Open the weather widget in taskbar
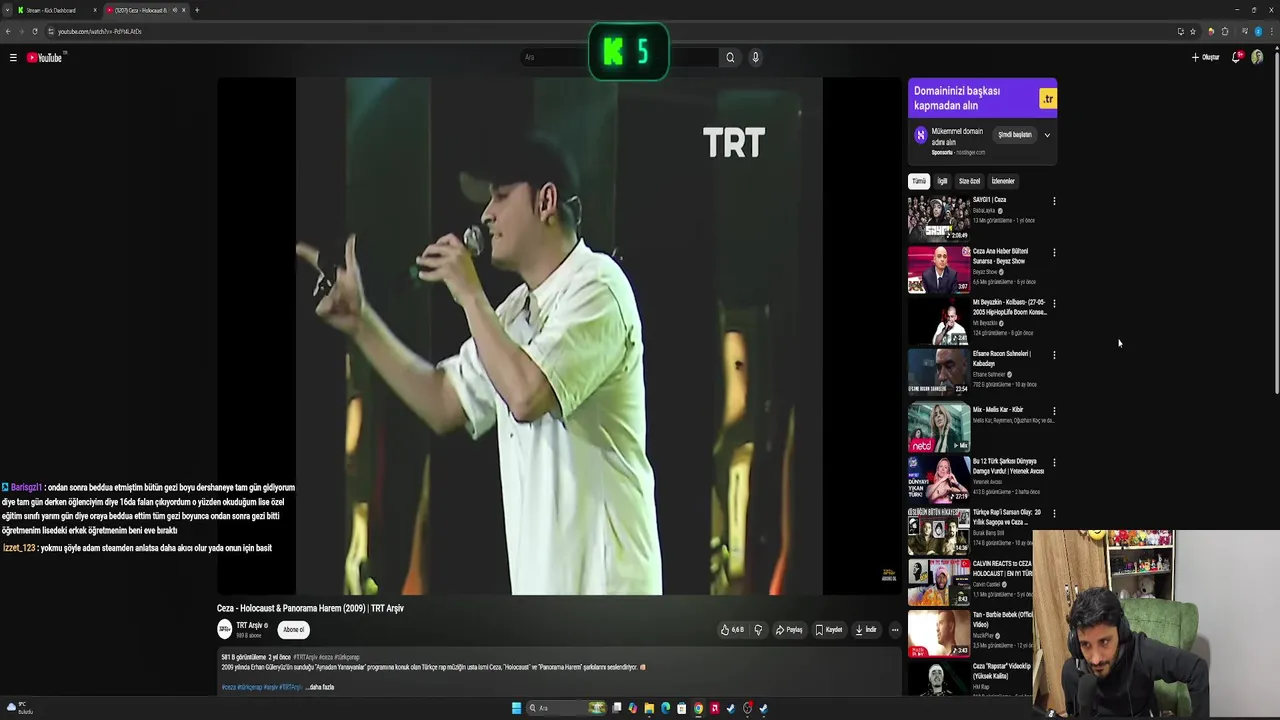 19,708
